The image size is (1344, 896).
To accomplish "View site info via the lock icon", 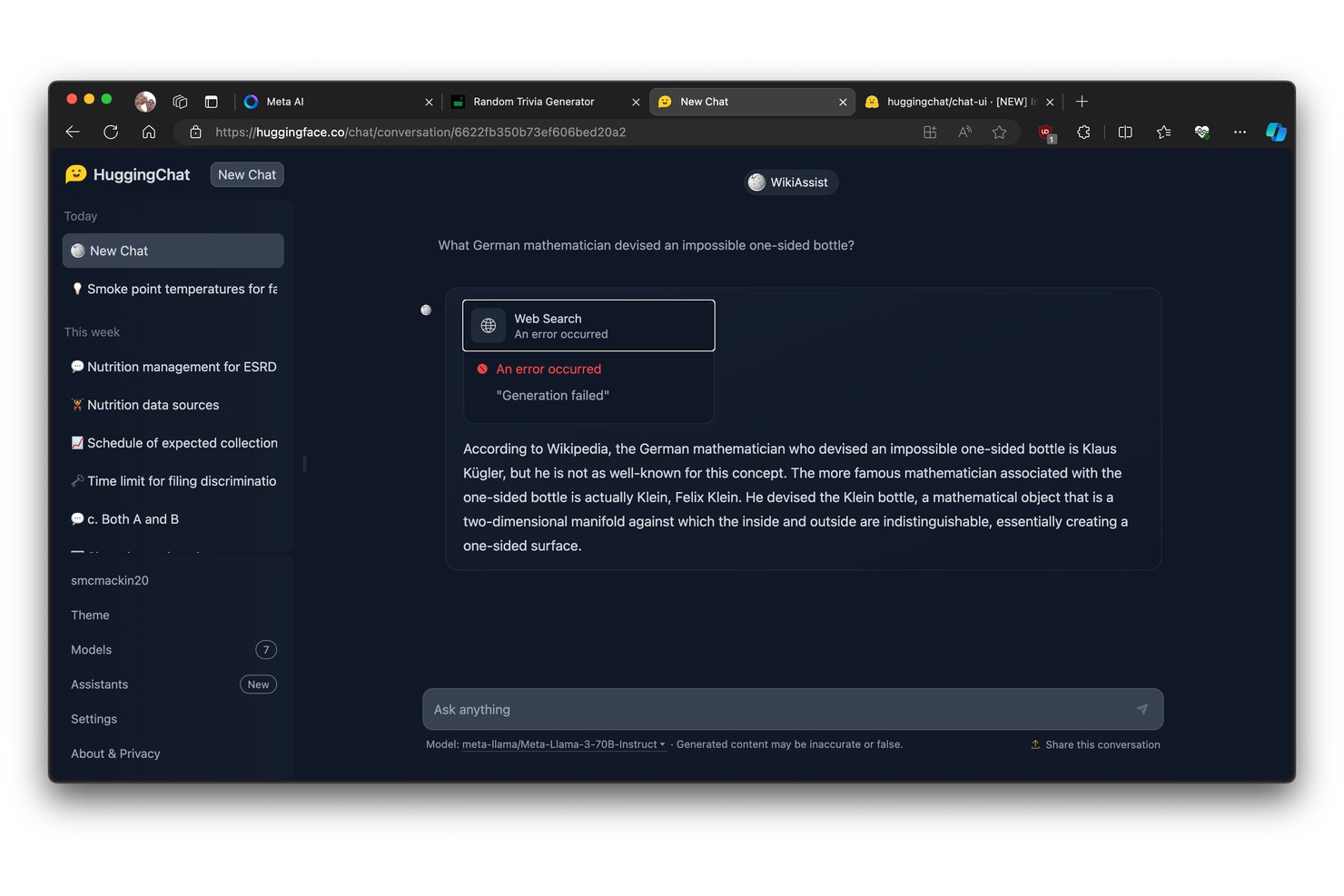I will [195, 133].
